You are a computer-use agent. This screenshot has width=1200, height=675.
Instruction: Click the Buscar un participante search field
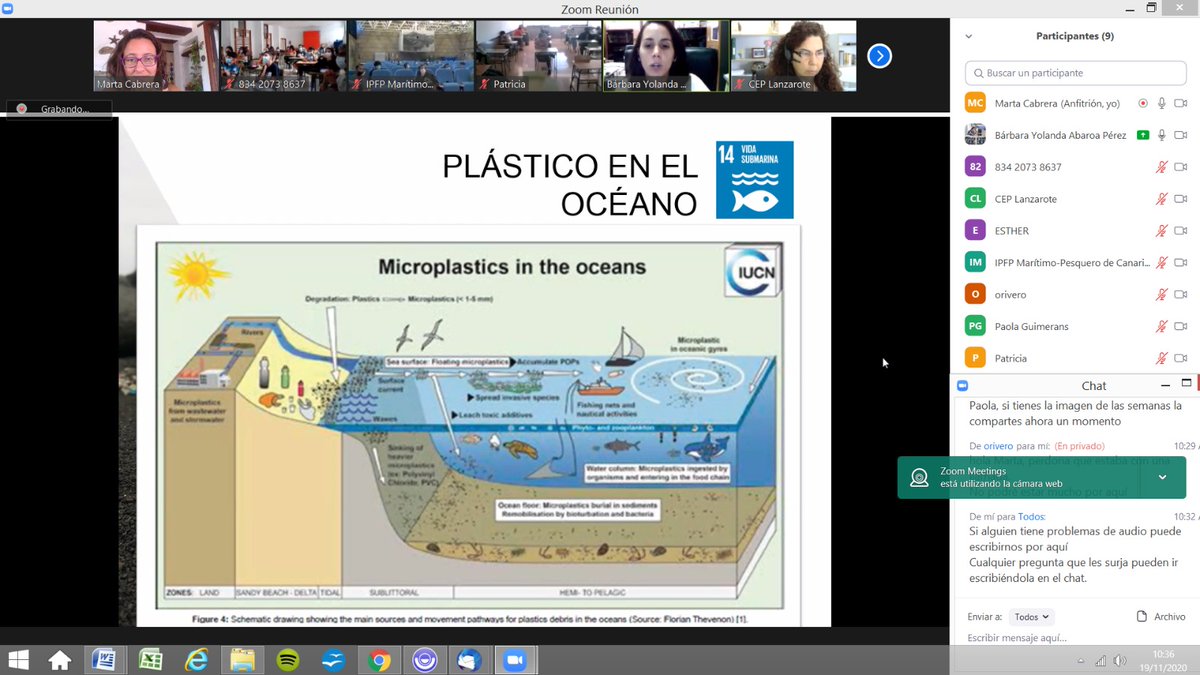1075,73
